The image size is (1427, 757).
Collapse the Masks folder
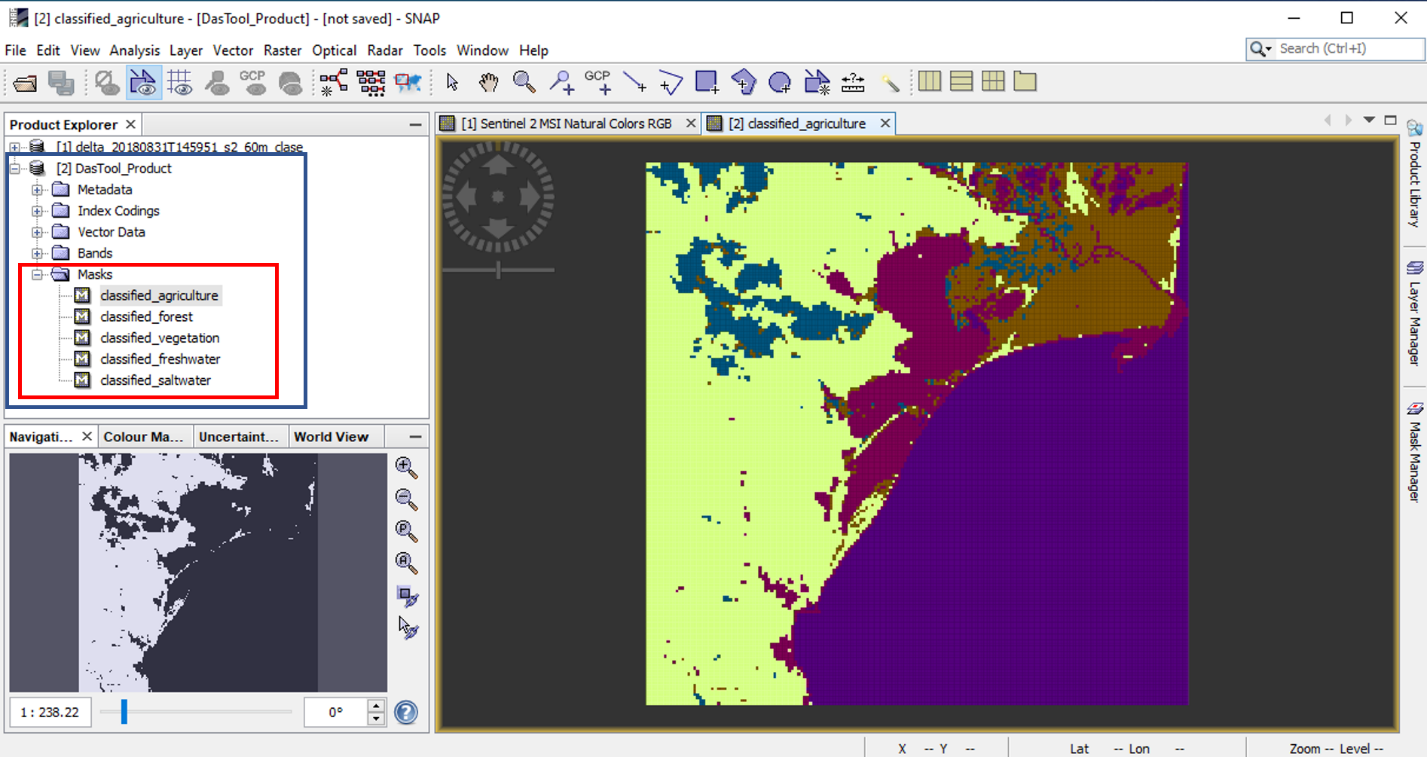pos(37,275)
